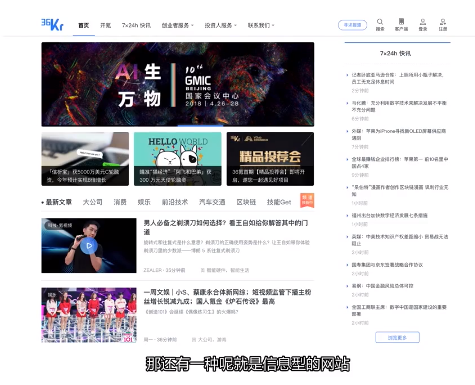Go to 7×24h 快讯 in the nav bar

(136, 25)
